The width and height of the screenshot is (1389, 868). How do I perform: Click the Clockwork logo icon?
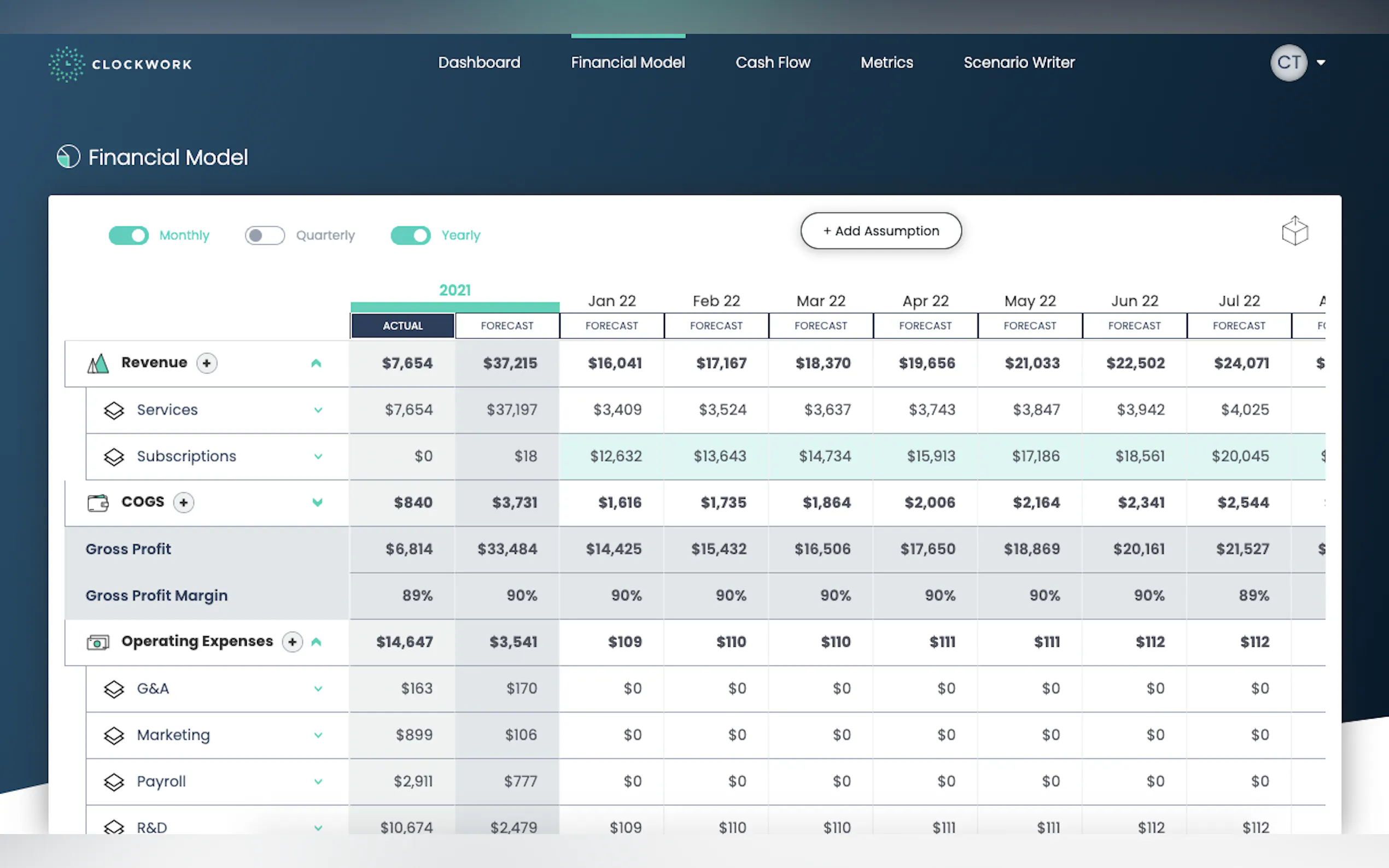coord(67,64)
